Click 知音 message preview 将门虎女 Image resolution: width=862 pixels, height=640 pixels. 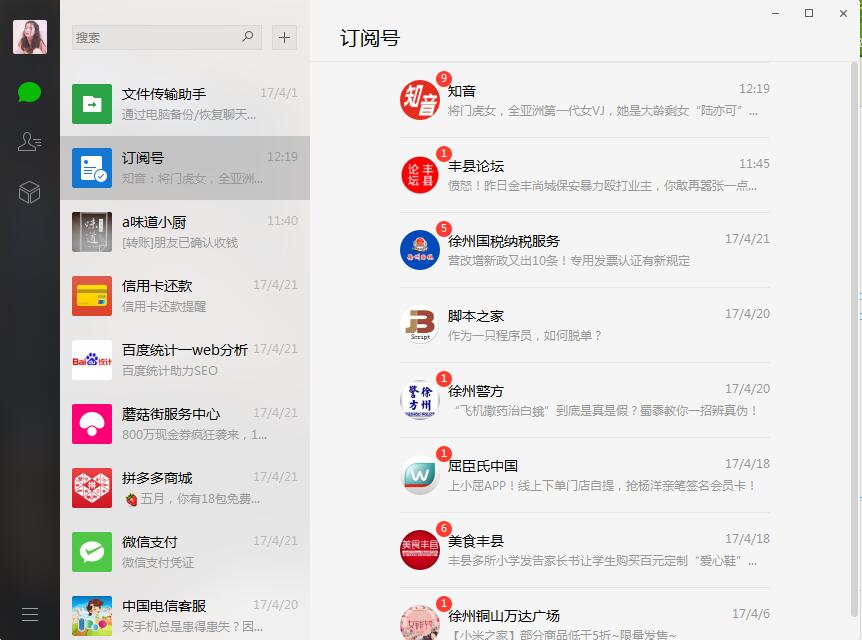click(x=603, y=111)
